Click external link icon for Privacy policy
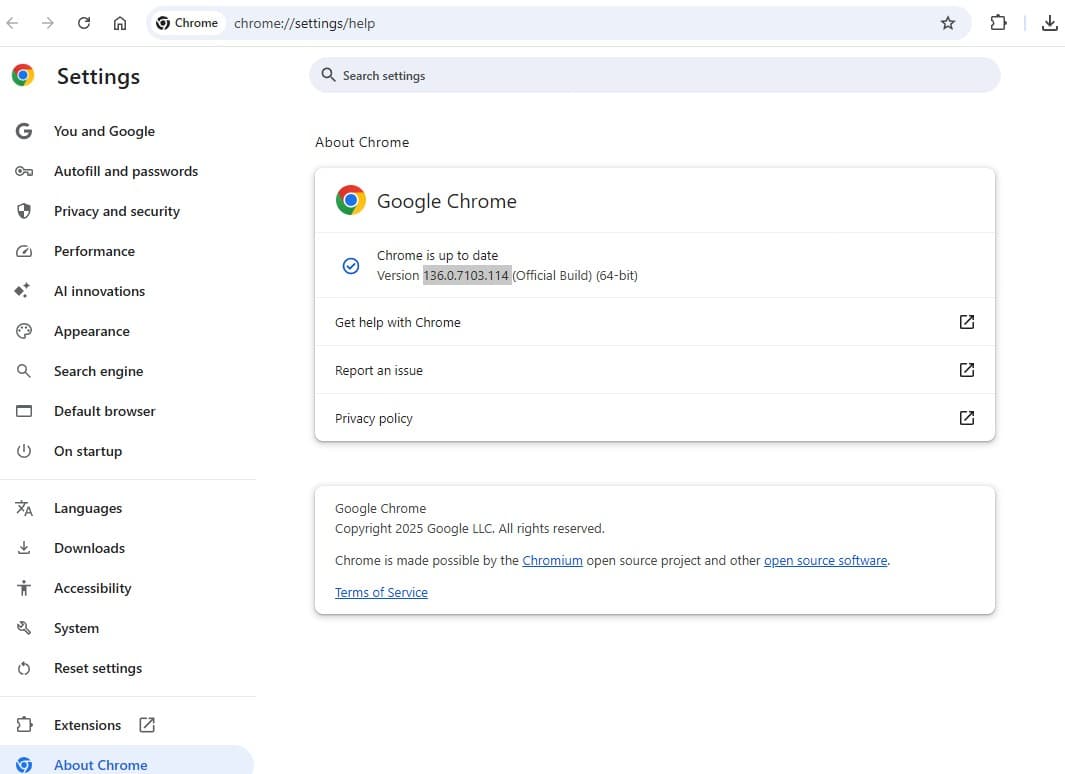 (x=967, y=418)
